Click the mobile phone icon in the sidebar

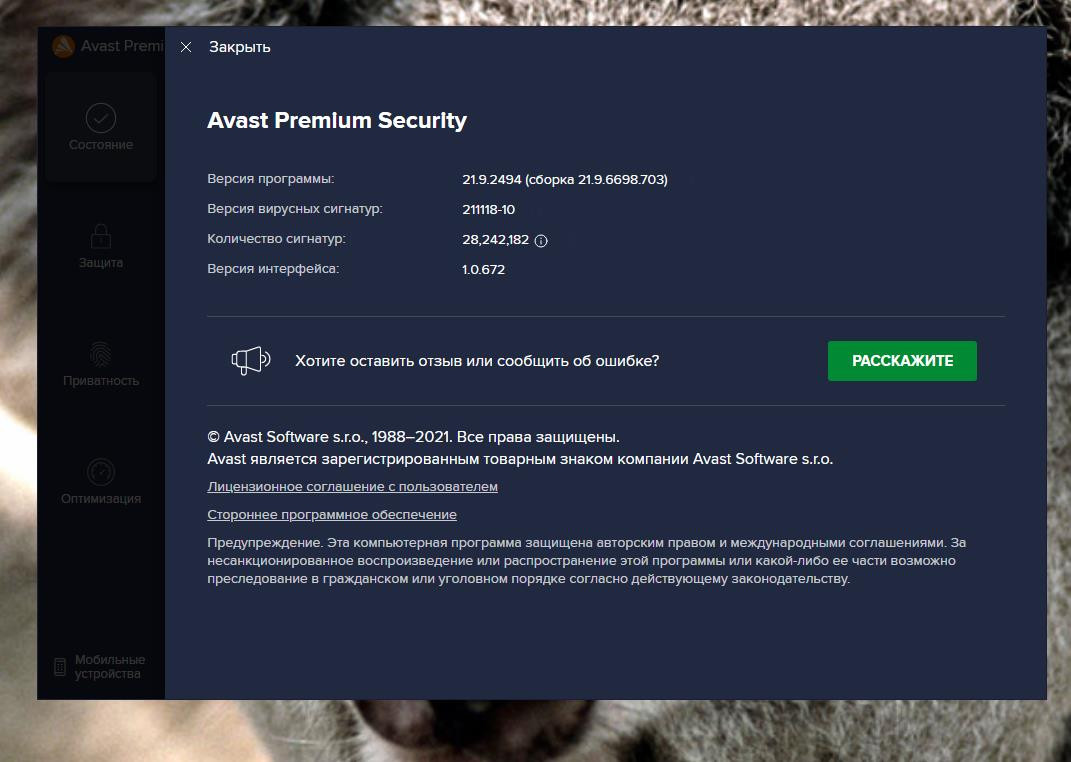tap(60, 666)
